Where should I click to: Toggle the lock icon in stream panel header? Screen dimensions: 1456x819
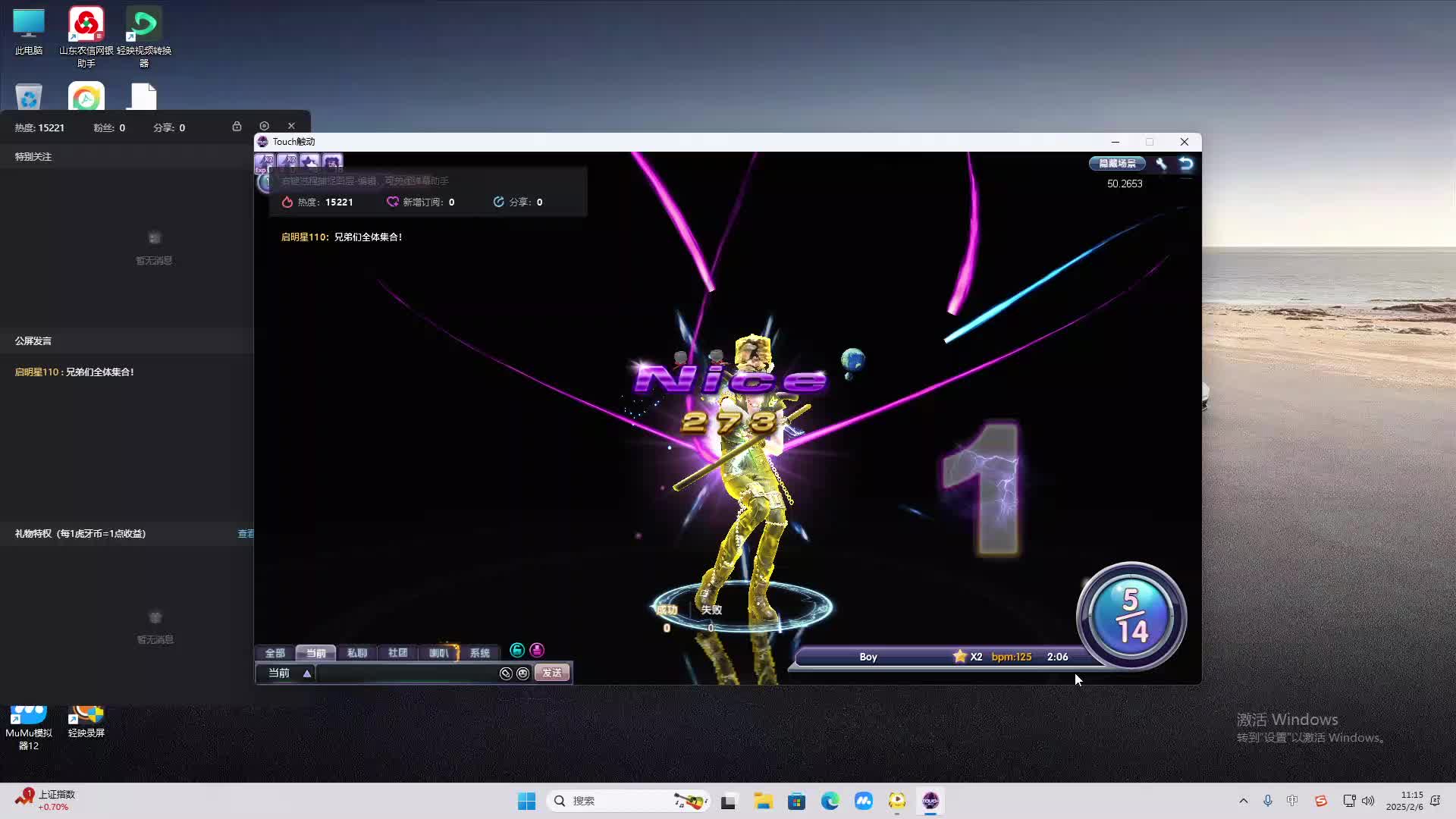click(237, 126)
